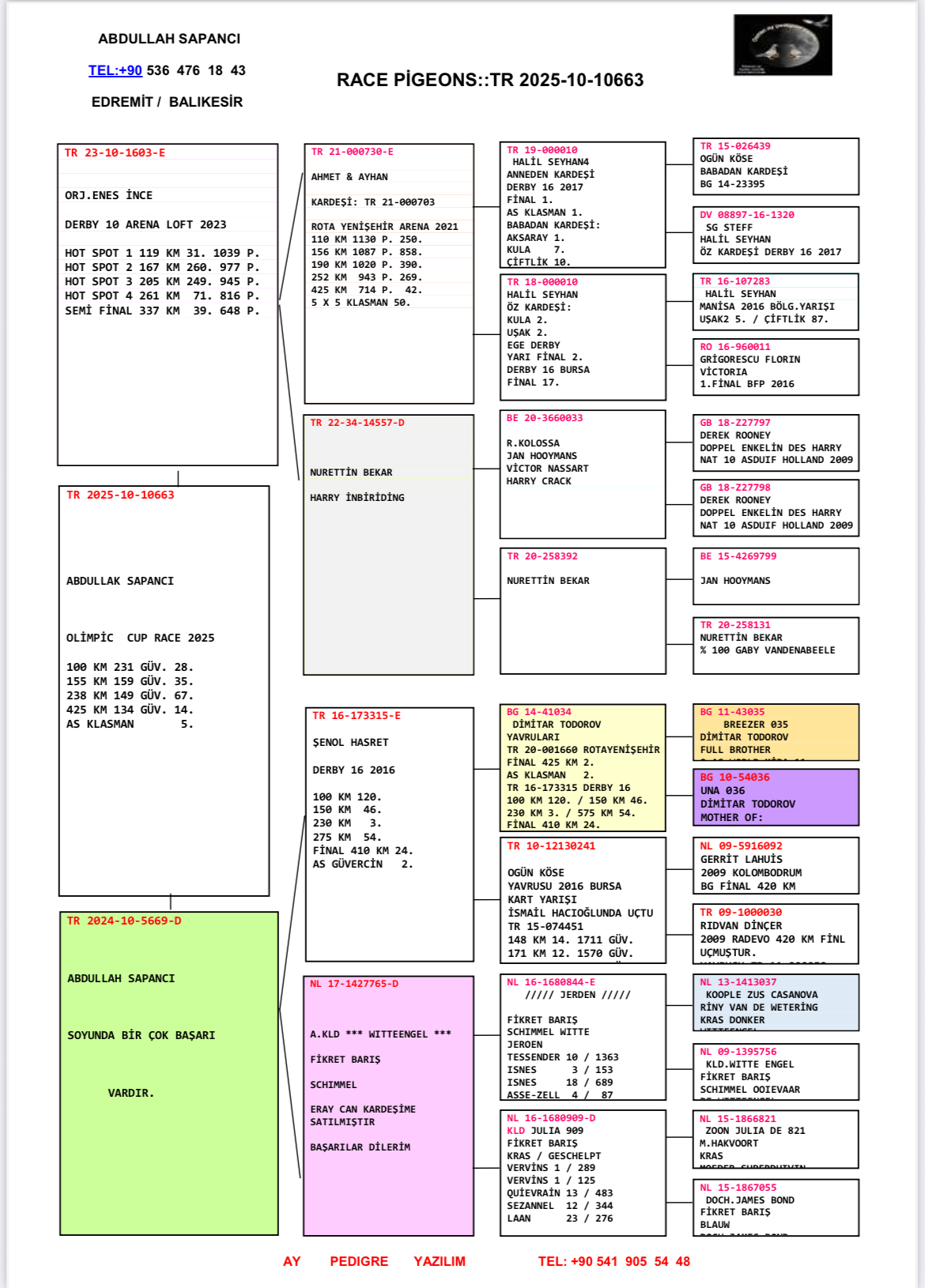Select the purple BG 10-54036 UNA 036 box
925x1288 pixels.
click(x=775, y=797)
